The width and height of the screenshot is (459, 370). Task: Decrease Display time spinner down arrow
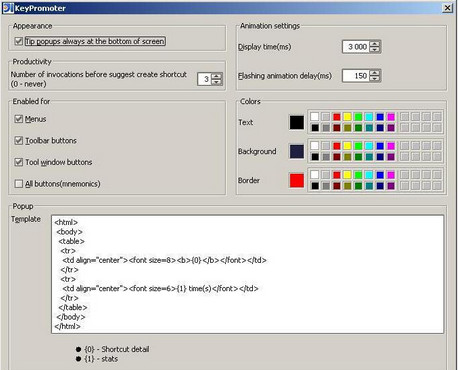click(375, 50)
